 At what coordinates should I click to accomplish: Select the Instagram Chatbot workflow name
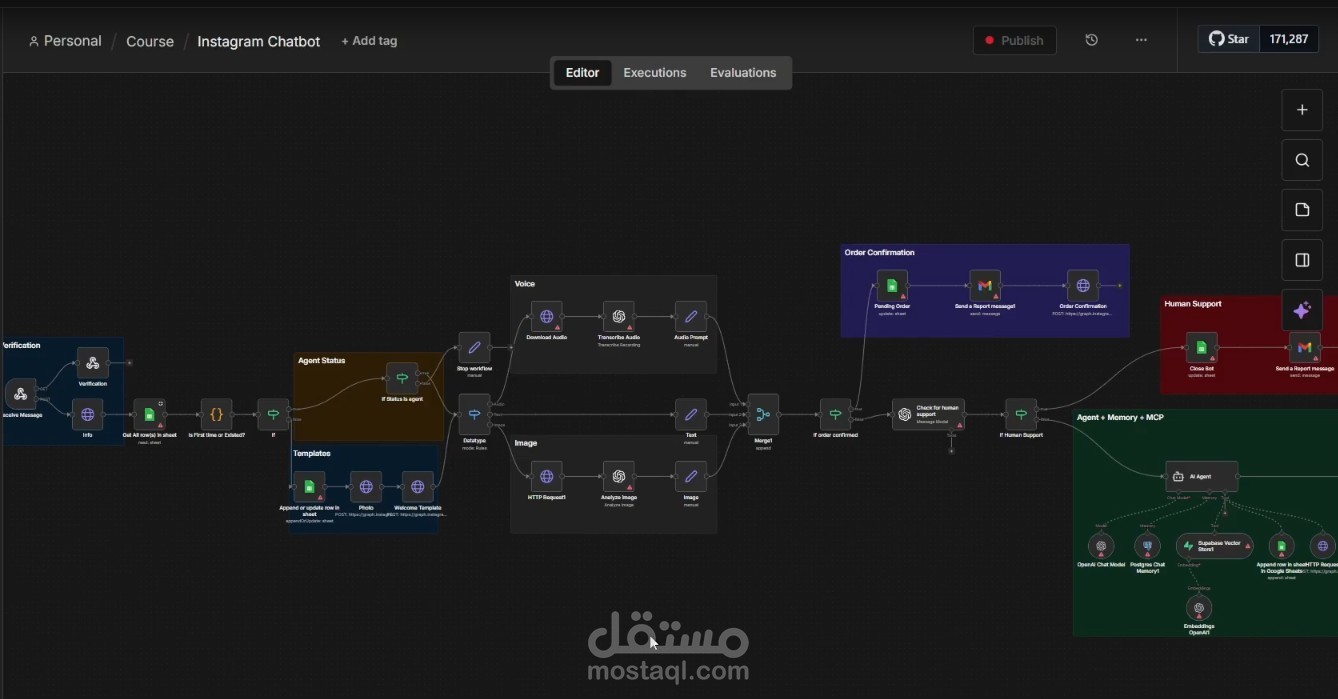(x=259, y=41)
